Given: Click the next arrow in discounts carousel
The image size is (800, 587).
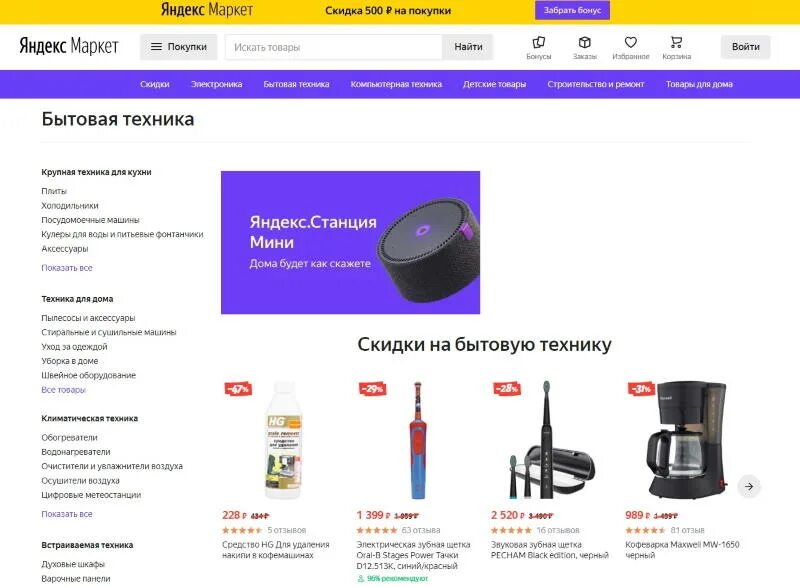Looking at the screenshot, I should pyautogui.click(x=749, y=486).
